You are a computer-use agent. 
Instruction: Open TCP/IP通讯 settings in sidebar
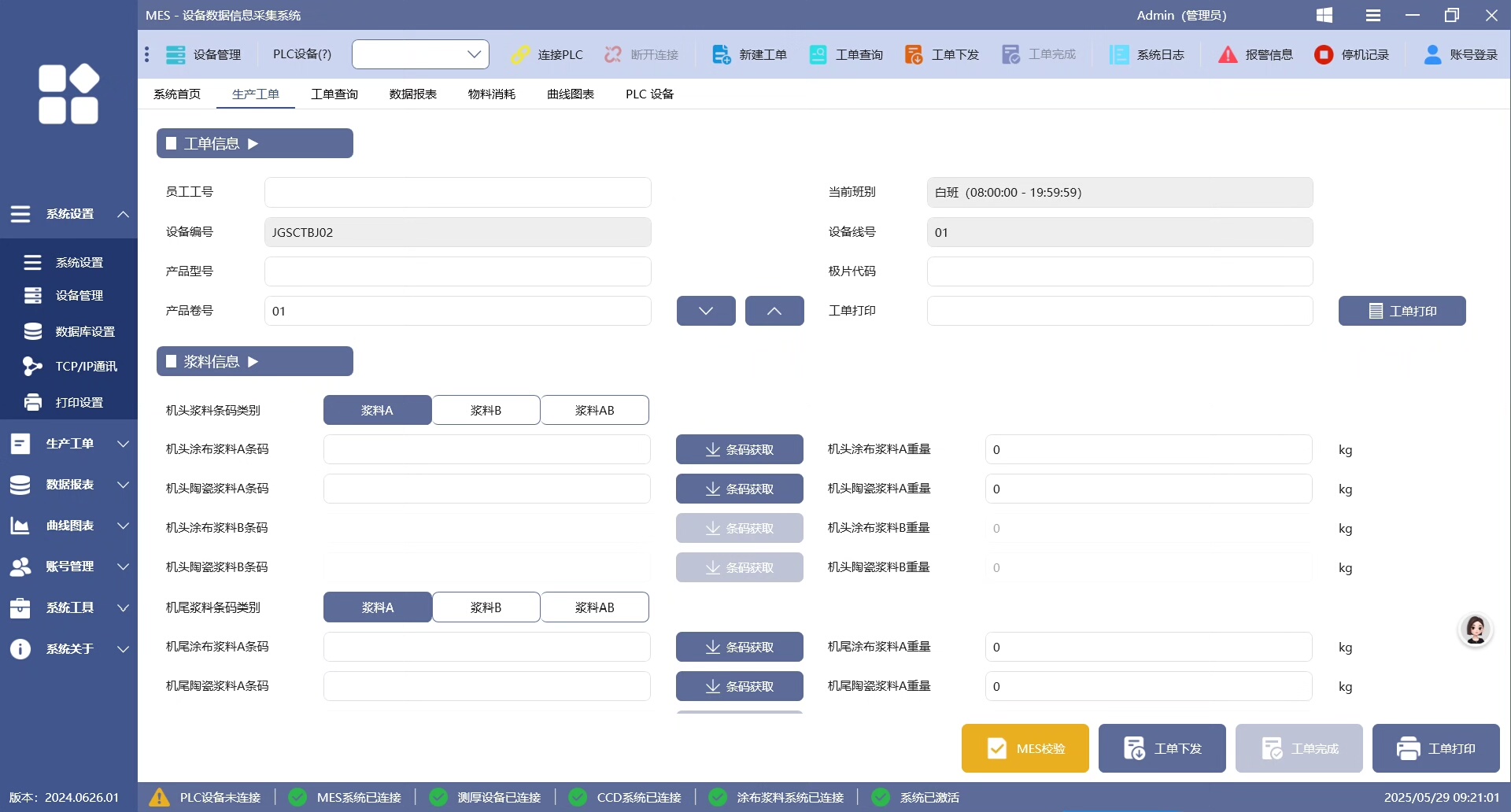tap(69, 367)
